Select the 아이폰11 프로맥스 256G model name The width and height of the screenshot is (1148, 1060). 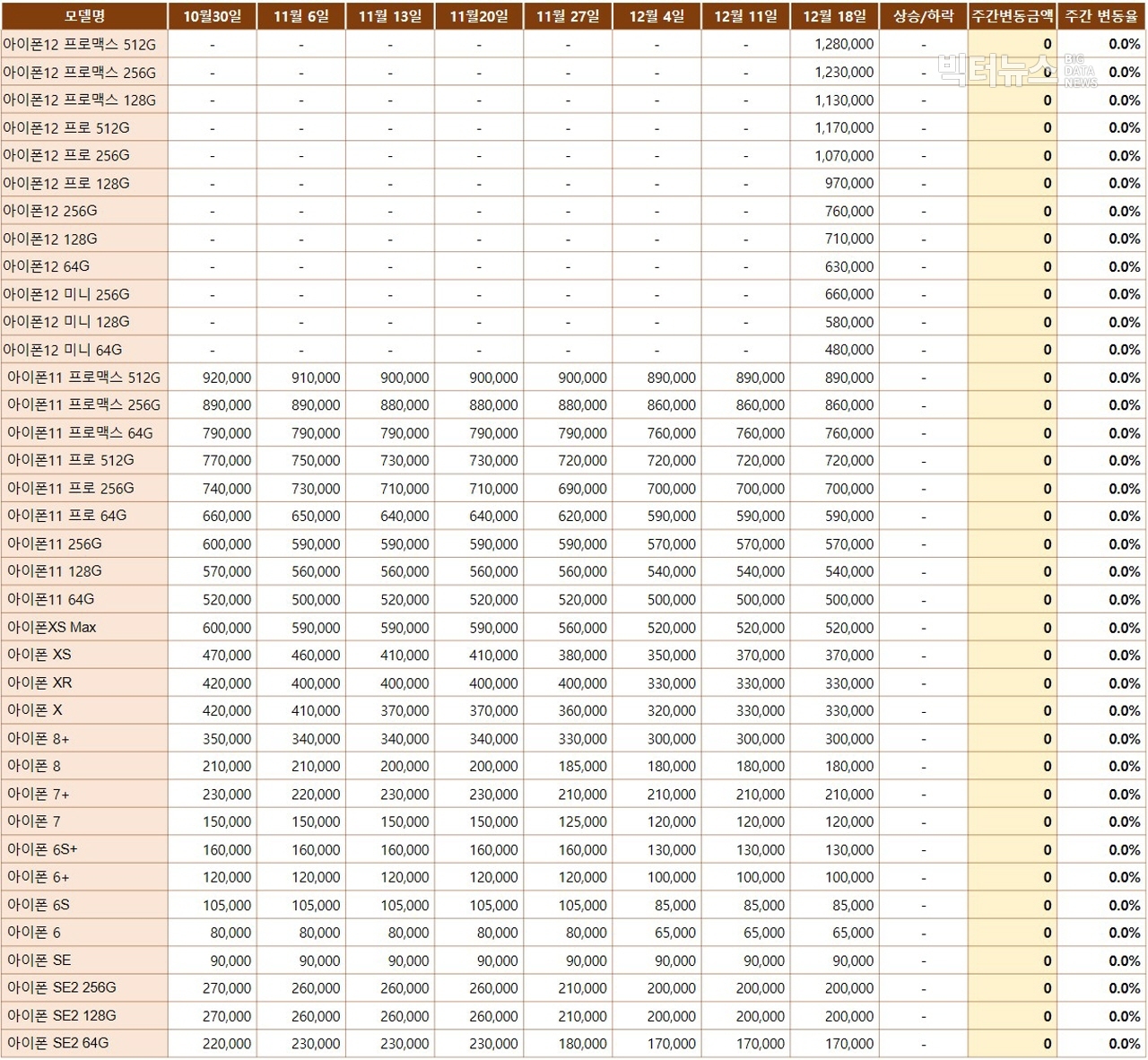(84, 405)
